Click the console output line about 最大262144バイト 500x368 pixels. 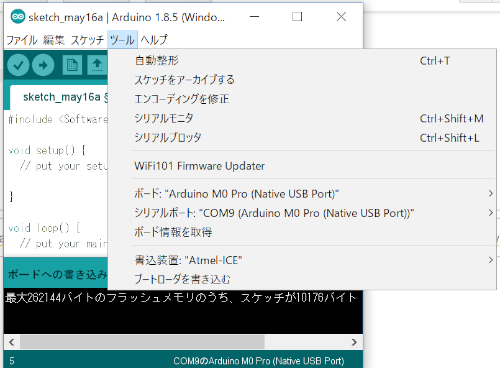tap(181, 298)
